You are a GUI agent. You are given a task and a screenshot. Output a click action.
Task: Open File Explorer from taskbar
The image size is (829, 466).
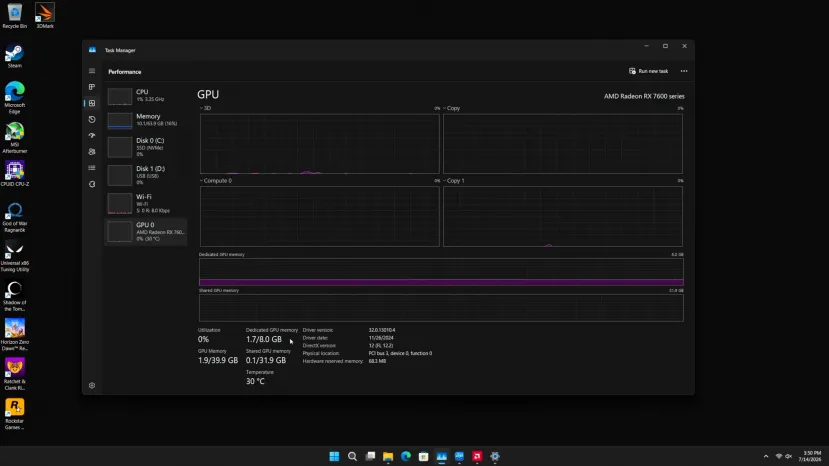pos(388,456)
